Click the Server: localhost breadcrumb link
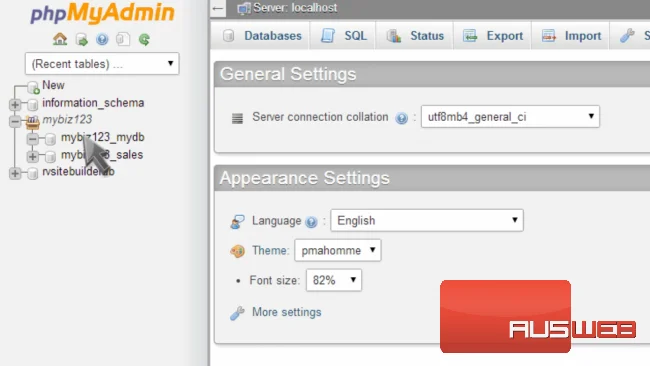This screenshot has height=366, width=650. click(295, 8)
